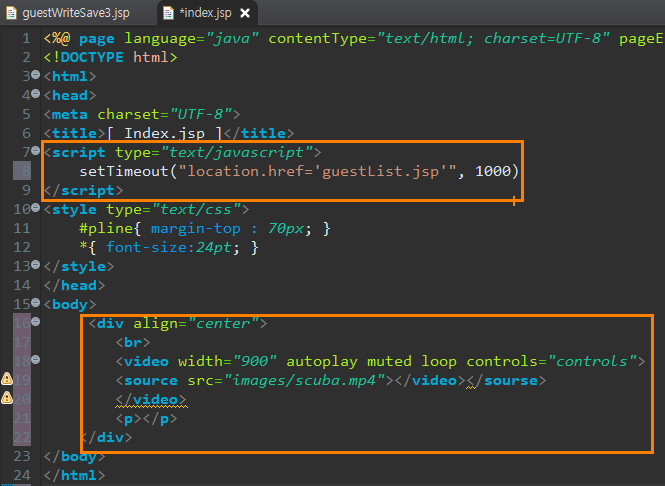The height and width of the screenshot is (486, 665).
Task: Click the [ Index.jsp ] title text
Action: 165,134
